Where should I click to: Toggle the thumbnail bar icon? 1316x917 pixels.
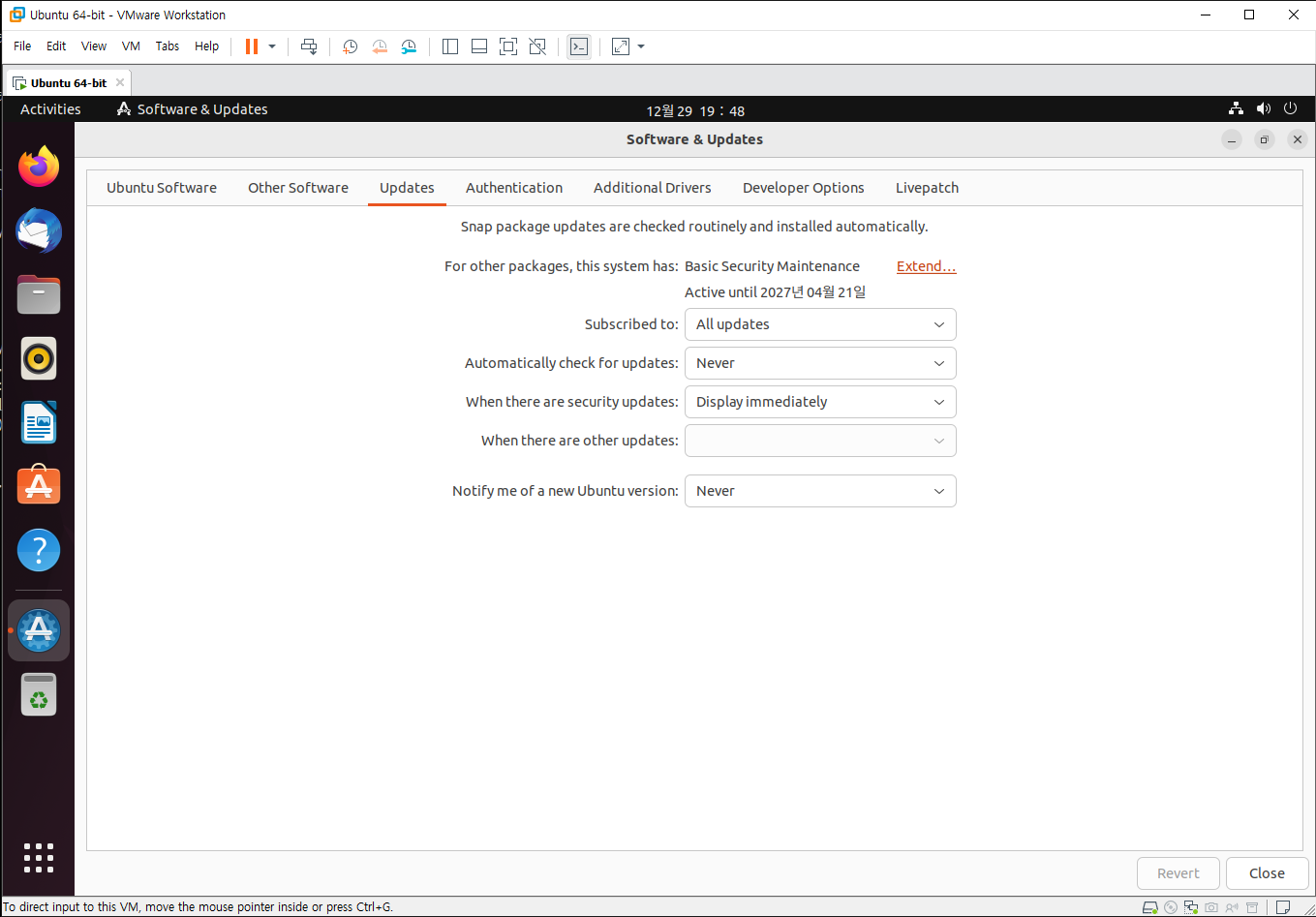point(479,46)
